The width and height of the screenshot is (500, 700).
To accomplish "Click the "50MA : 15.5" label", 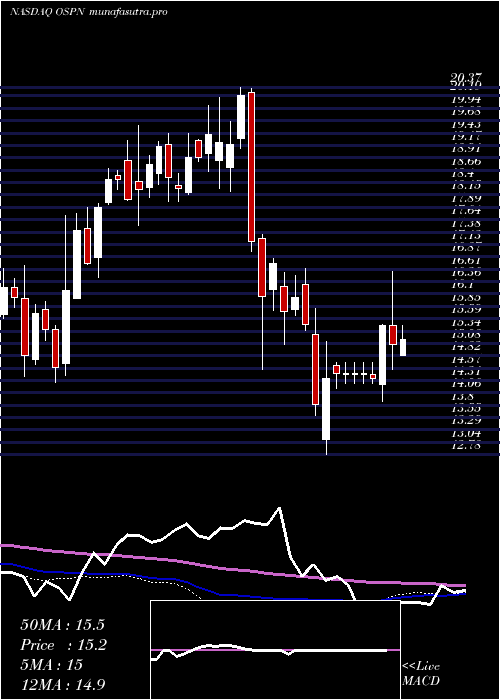I will (62, 625).
